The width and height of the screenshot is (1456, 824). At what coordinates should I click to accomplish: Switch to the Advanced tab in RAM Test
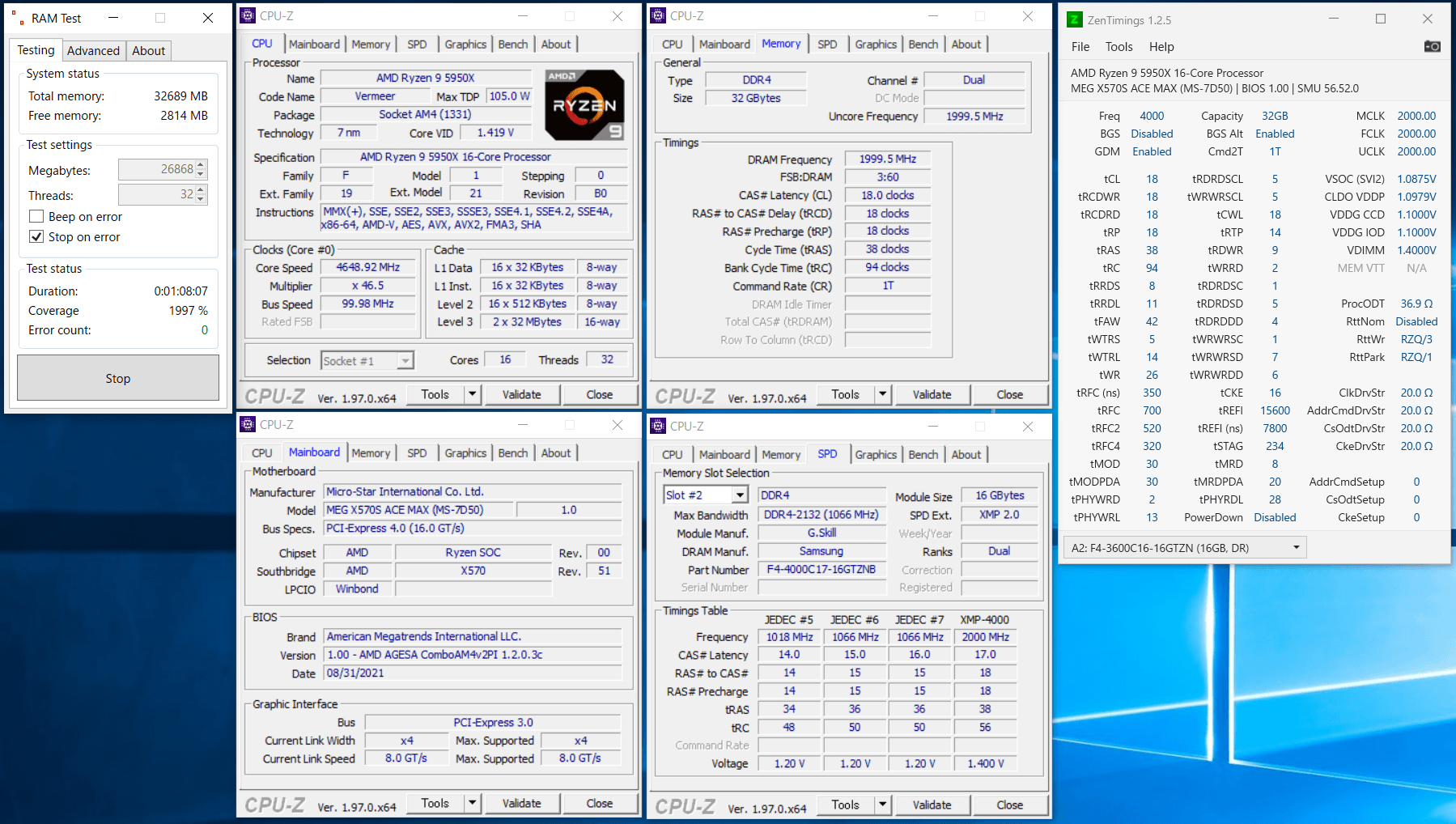click(x=93, y=50)
